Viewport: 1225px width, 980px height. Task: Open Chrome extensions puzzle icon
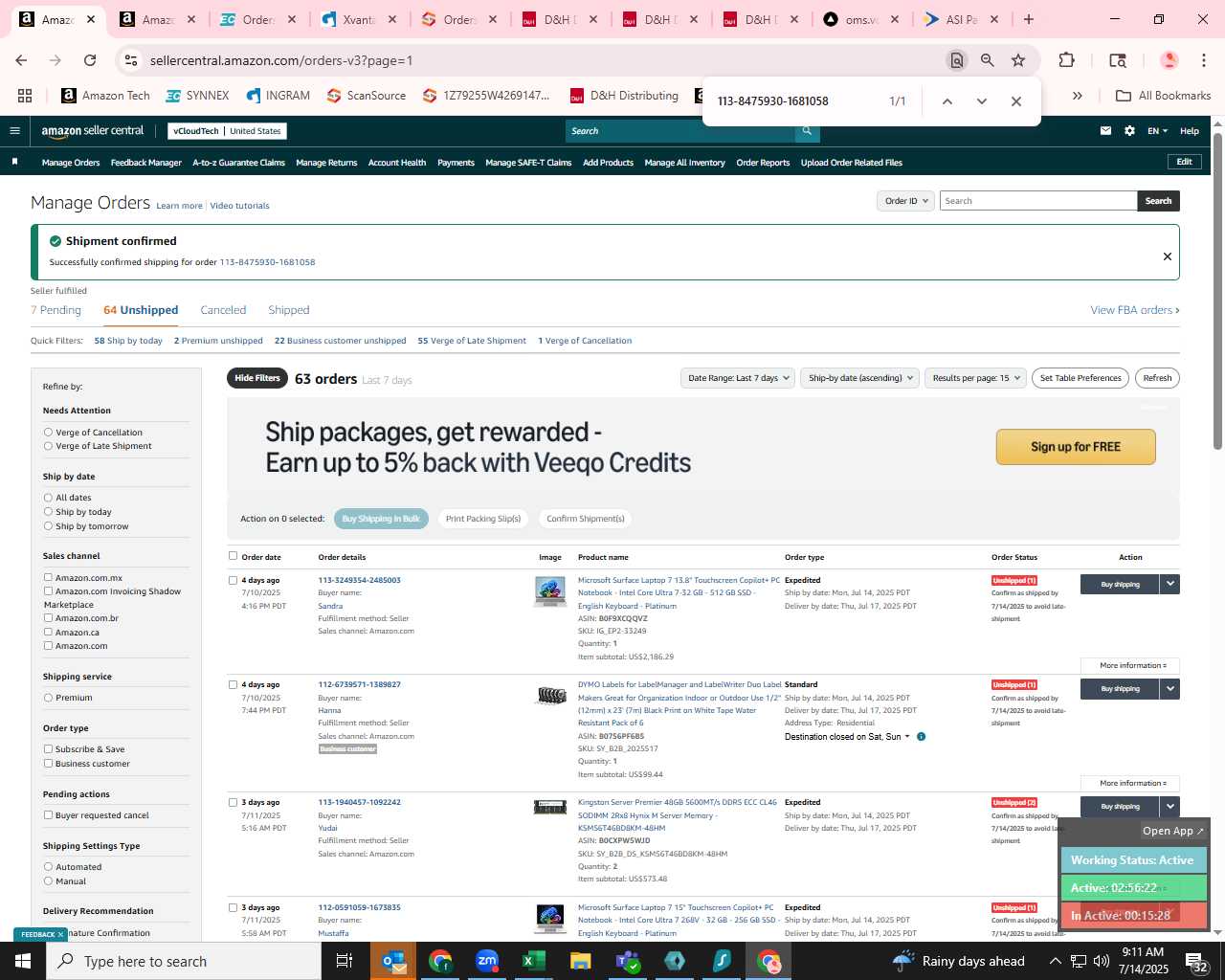point(1066,60)
